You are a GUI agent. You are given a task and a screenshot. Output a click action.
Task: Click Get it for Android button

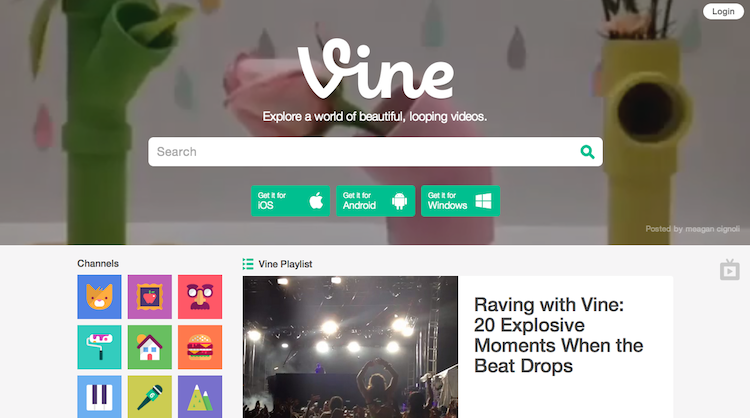click(x=375, y=201)
